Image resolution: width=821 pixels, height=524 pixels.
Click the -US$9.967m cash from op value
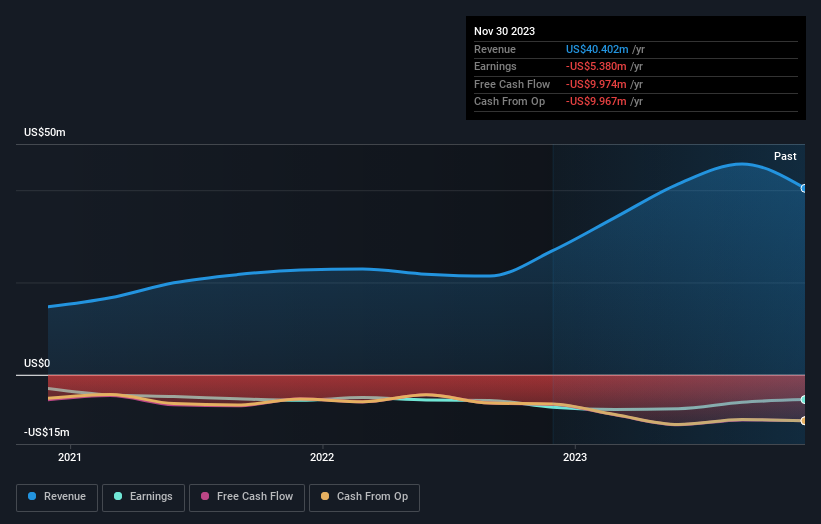596,102
